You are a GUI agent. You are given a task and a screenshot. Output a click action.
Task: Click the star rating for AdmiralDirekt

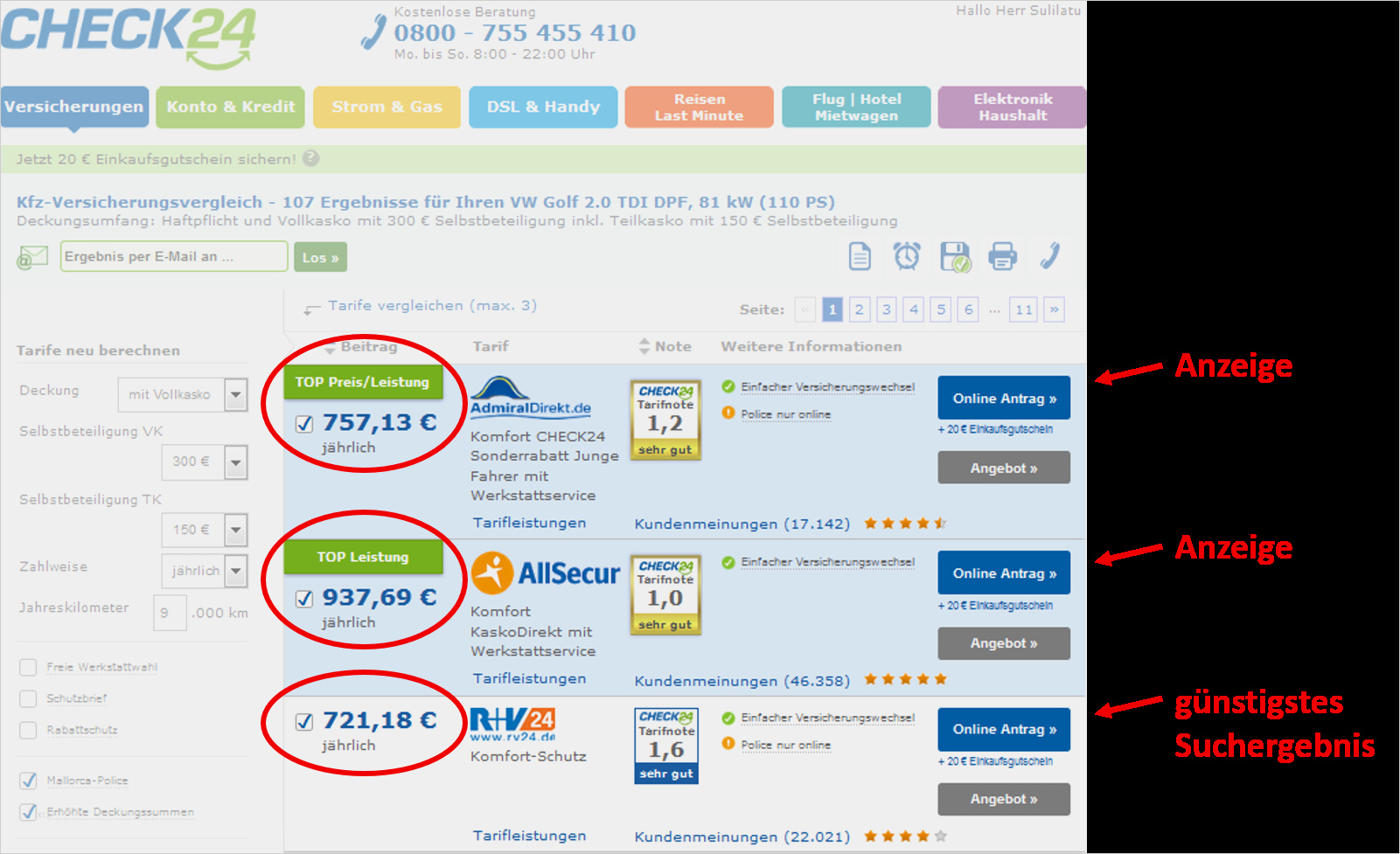pos(905,524)
